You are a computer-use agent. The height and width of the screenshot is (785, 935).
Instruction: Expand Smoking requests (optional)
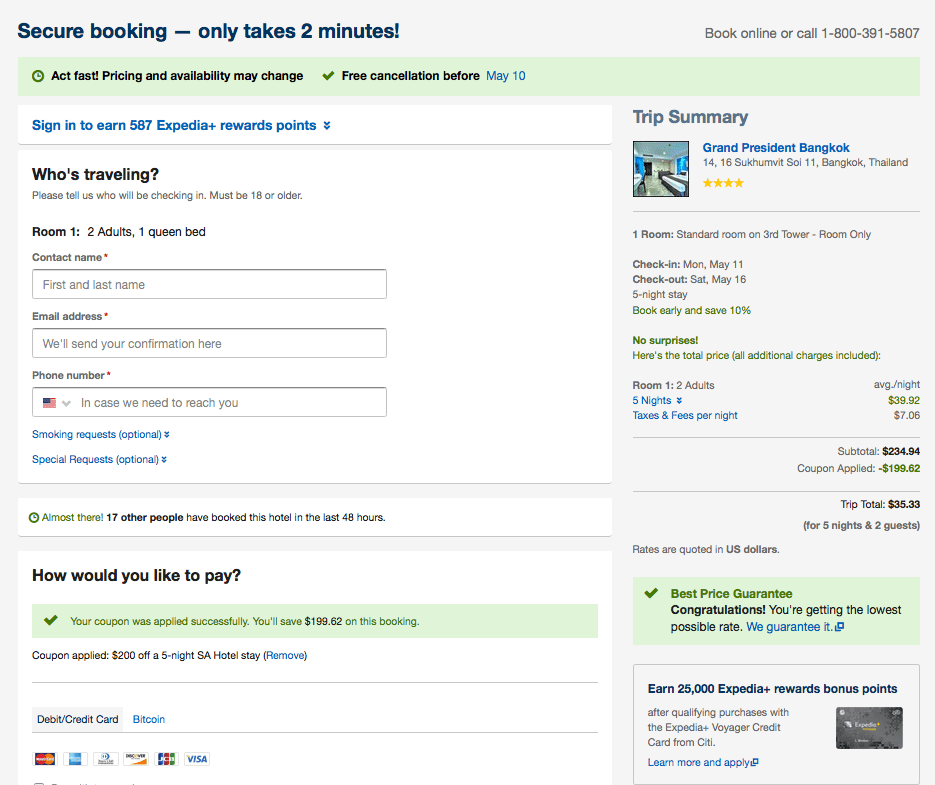pos(101,434)
